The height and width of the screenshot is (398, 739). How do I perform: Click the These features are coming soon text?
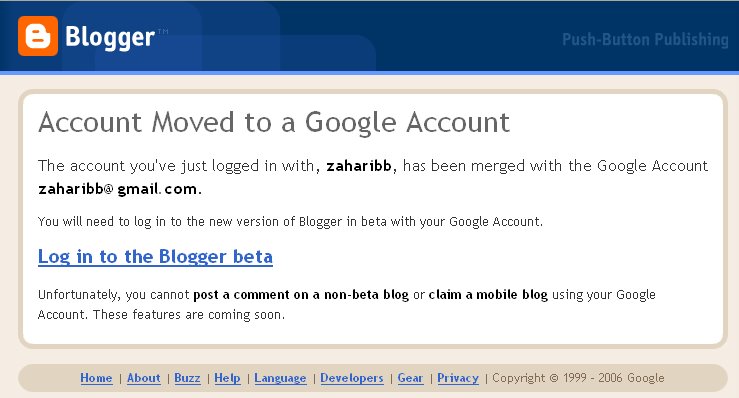tap(189, 315)
